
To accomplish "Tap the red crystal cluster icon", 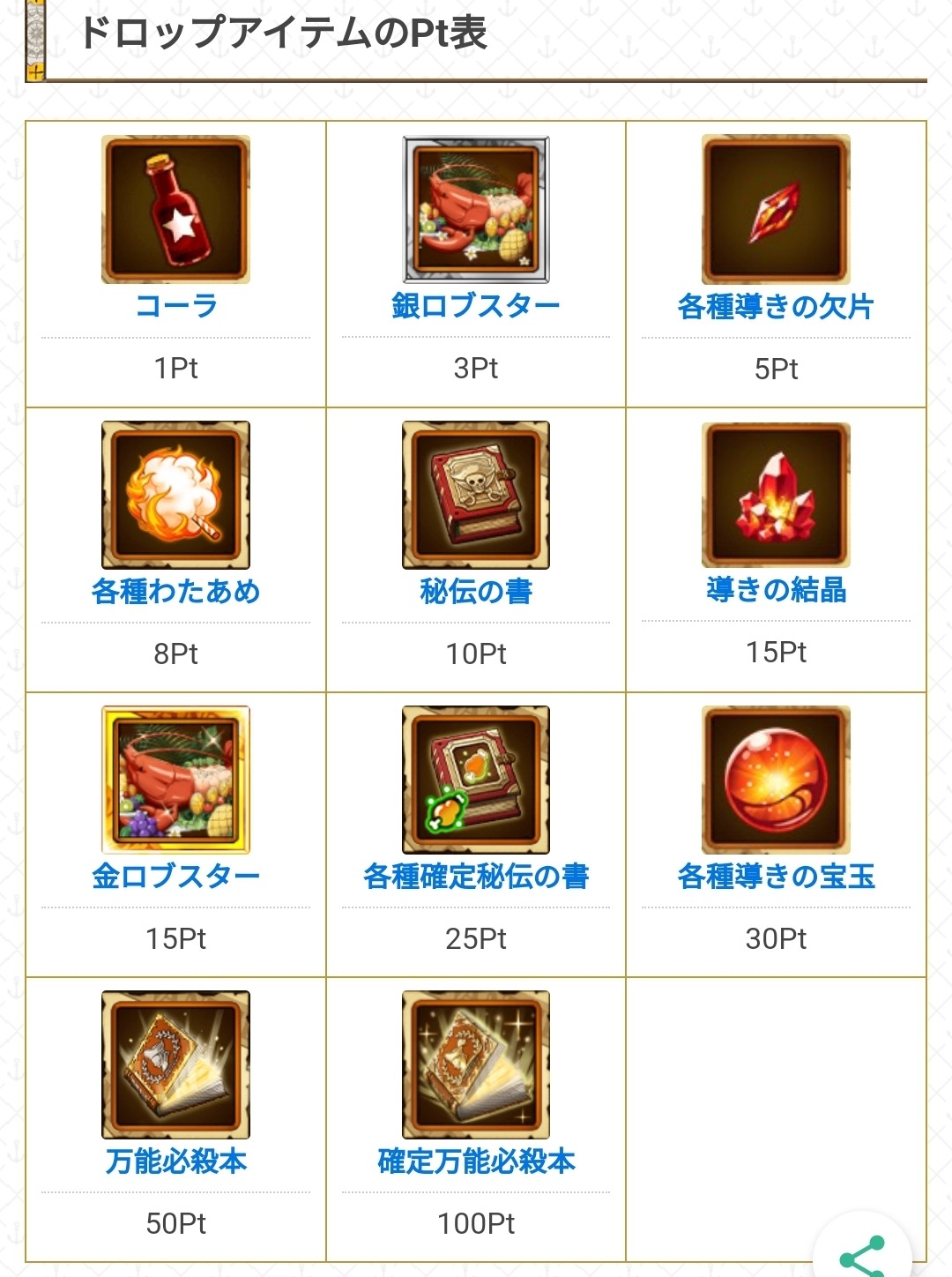I will coord(776,495).
